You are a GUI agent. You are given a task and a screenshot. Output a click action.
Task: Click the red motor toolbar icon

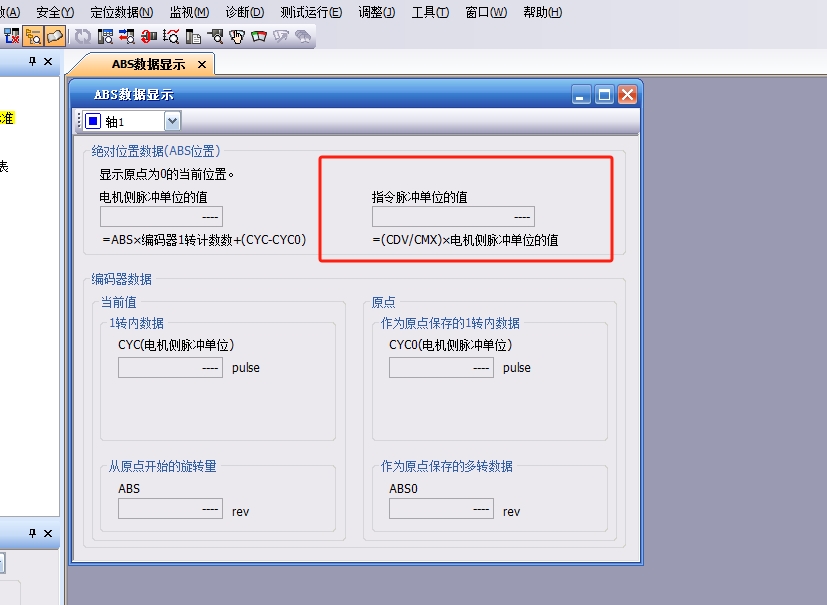point(148,37)
